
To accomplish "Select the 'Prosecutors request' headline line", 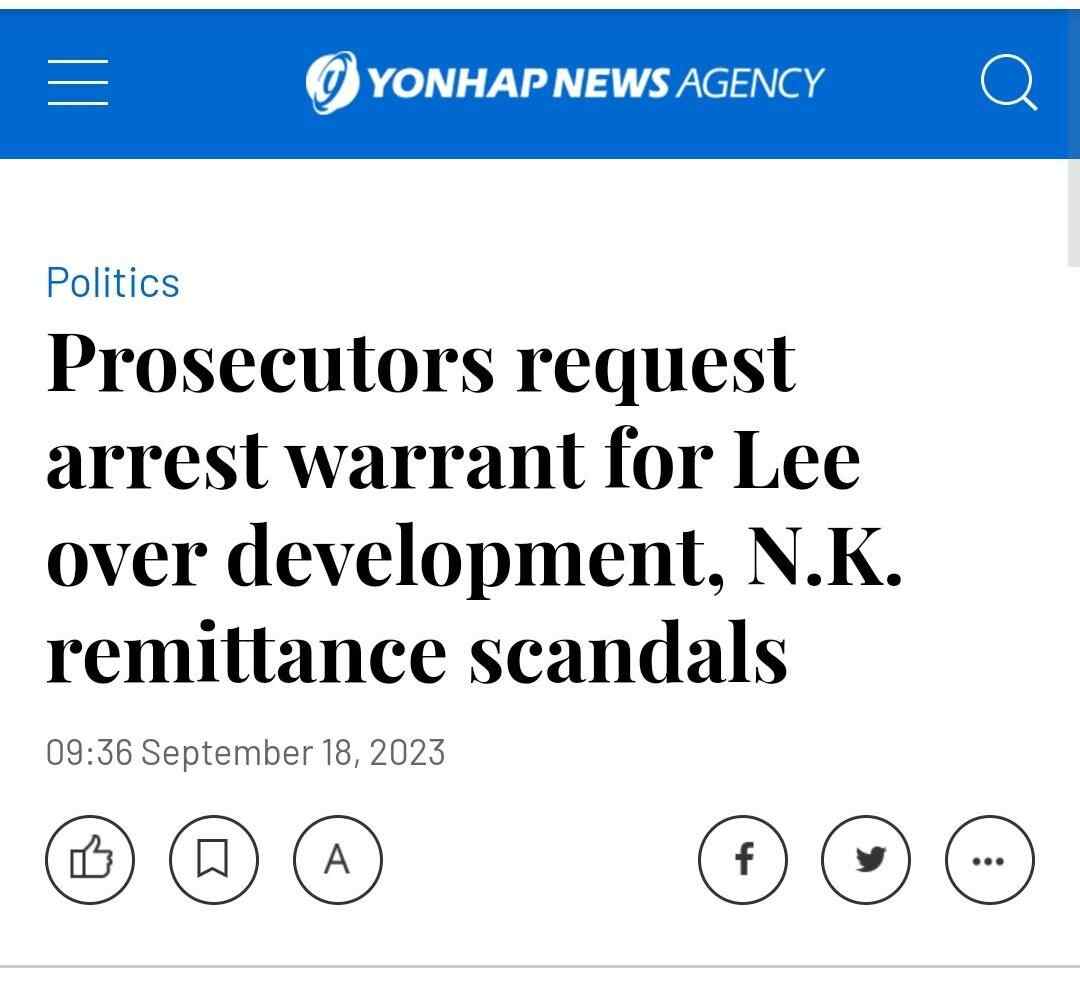I will 421,362.
